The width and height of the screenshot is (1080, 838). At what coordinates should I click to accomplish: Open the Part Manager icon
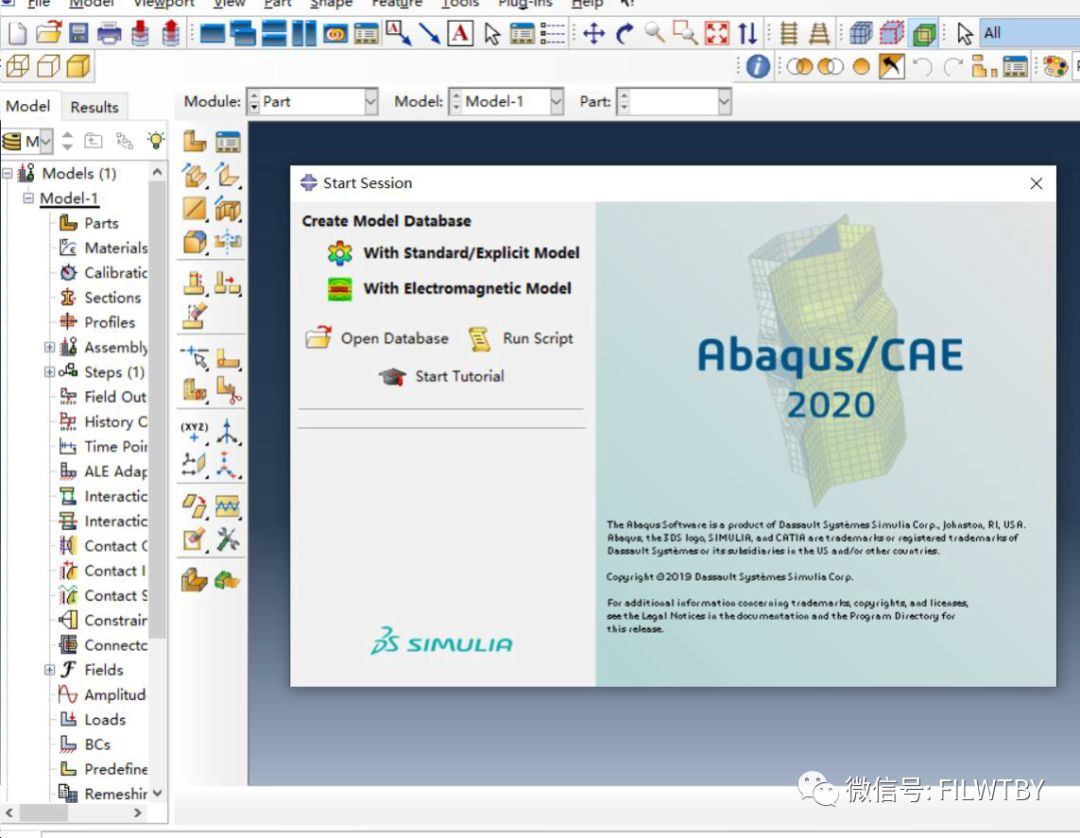pyautogui.click(x=228, y=142)
